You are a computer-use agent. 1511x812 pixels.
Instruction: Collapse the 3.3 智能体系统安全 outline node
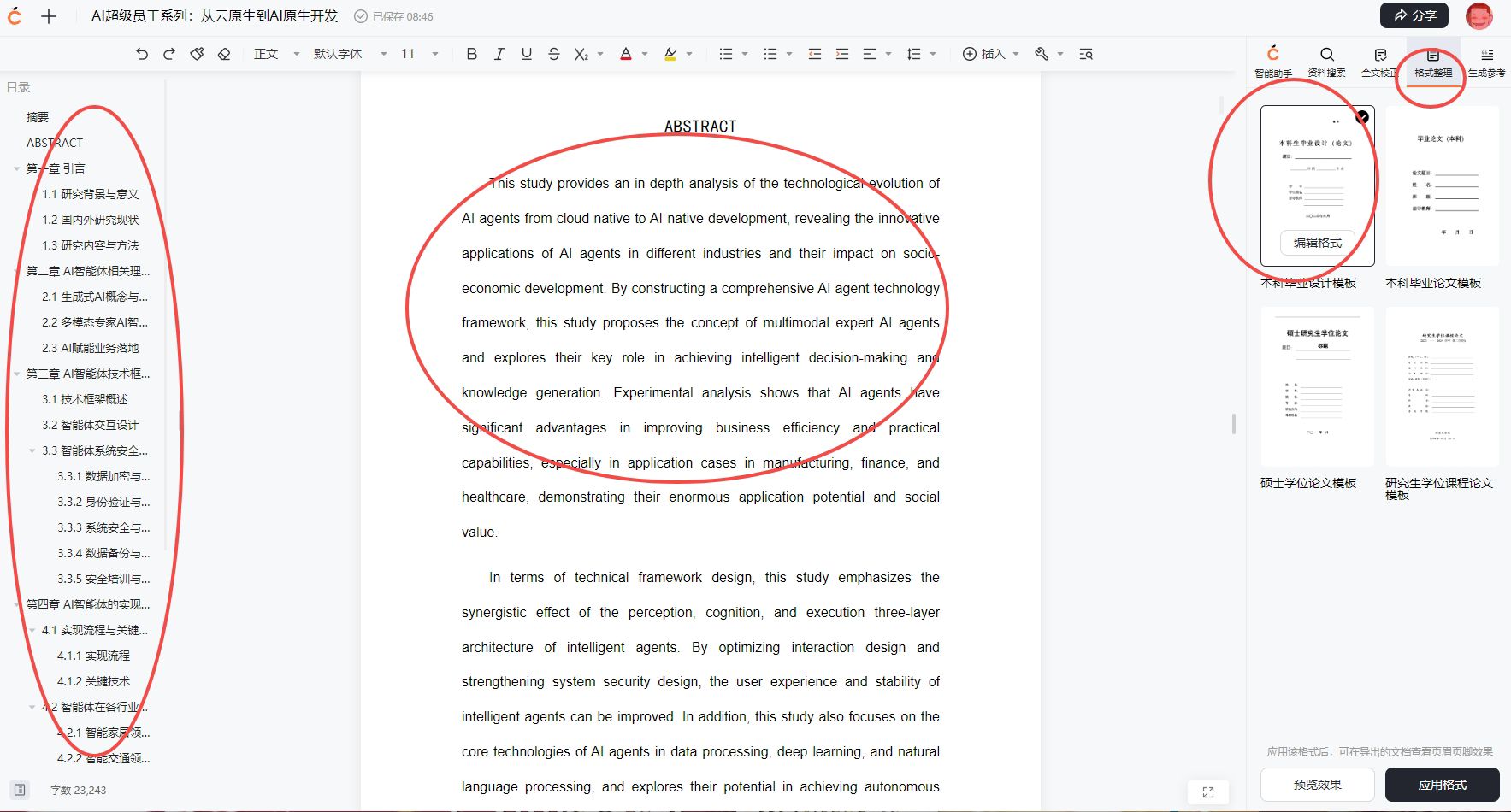[x=32, y=450]
